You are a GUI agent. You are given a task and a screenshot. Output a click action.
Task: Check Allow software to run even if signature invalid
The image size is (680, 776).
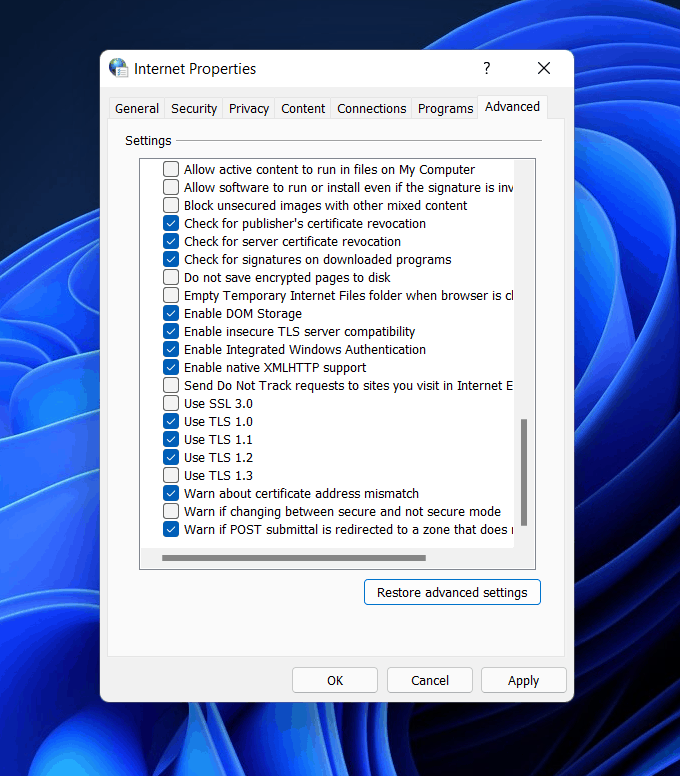tap(171, 187)
